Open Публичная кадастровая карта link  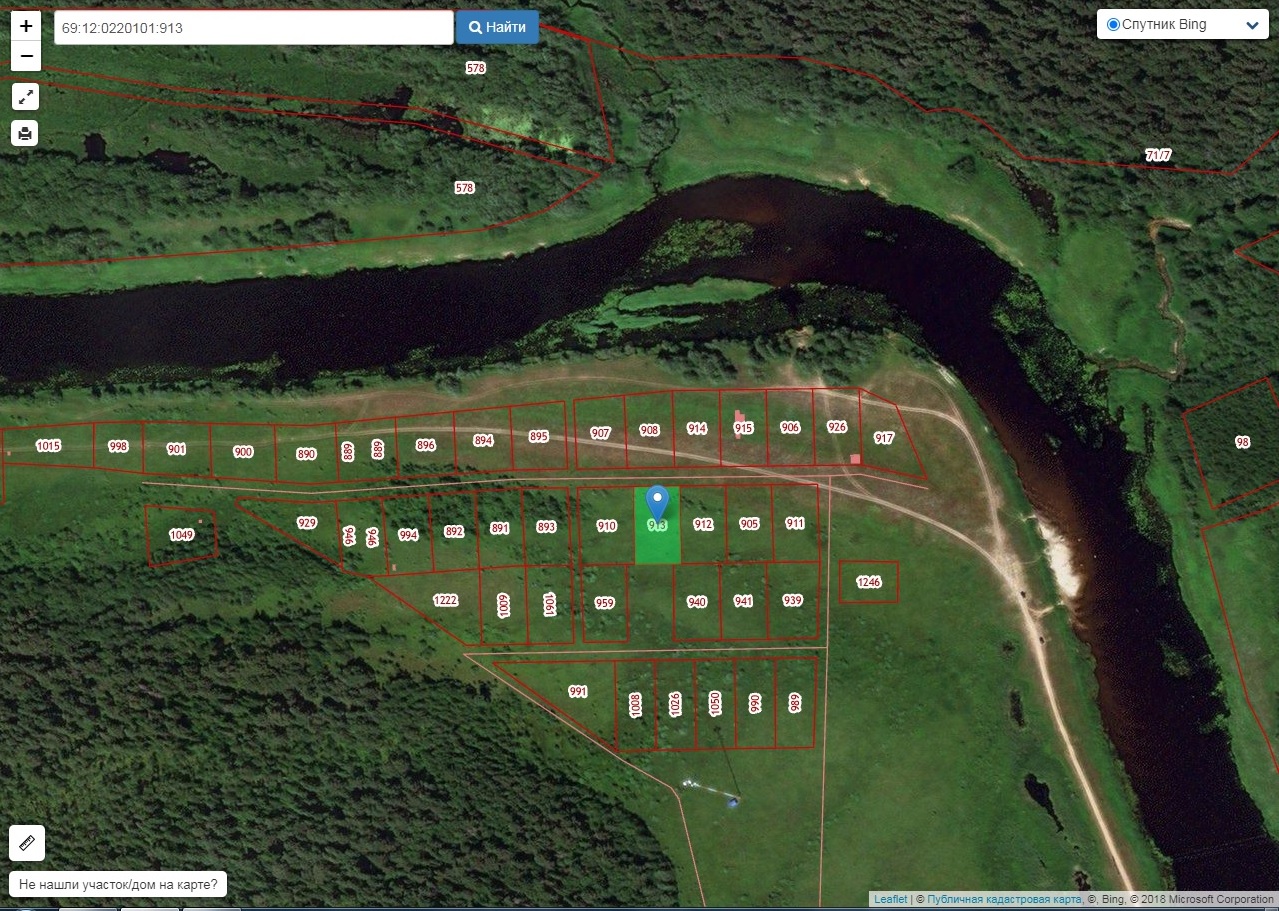tap(1004, 899)
